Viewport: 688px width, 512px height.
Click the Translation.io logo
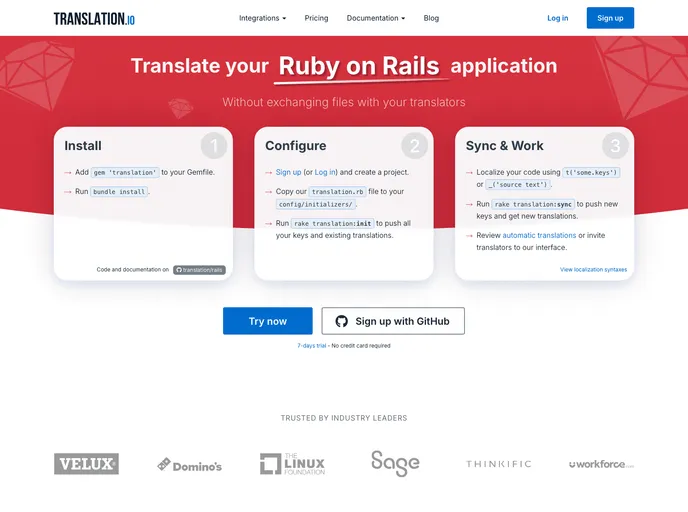click(94, 18)
